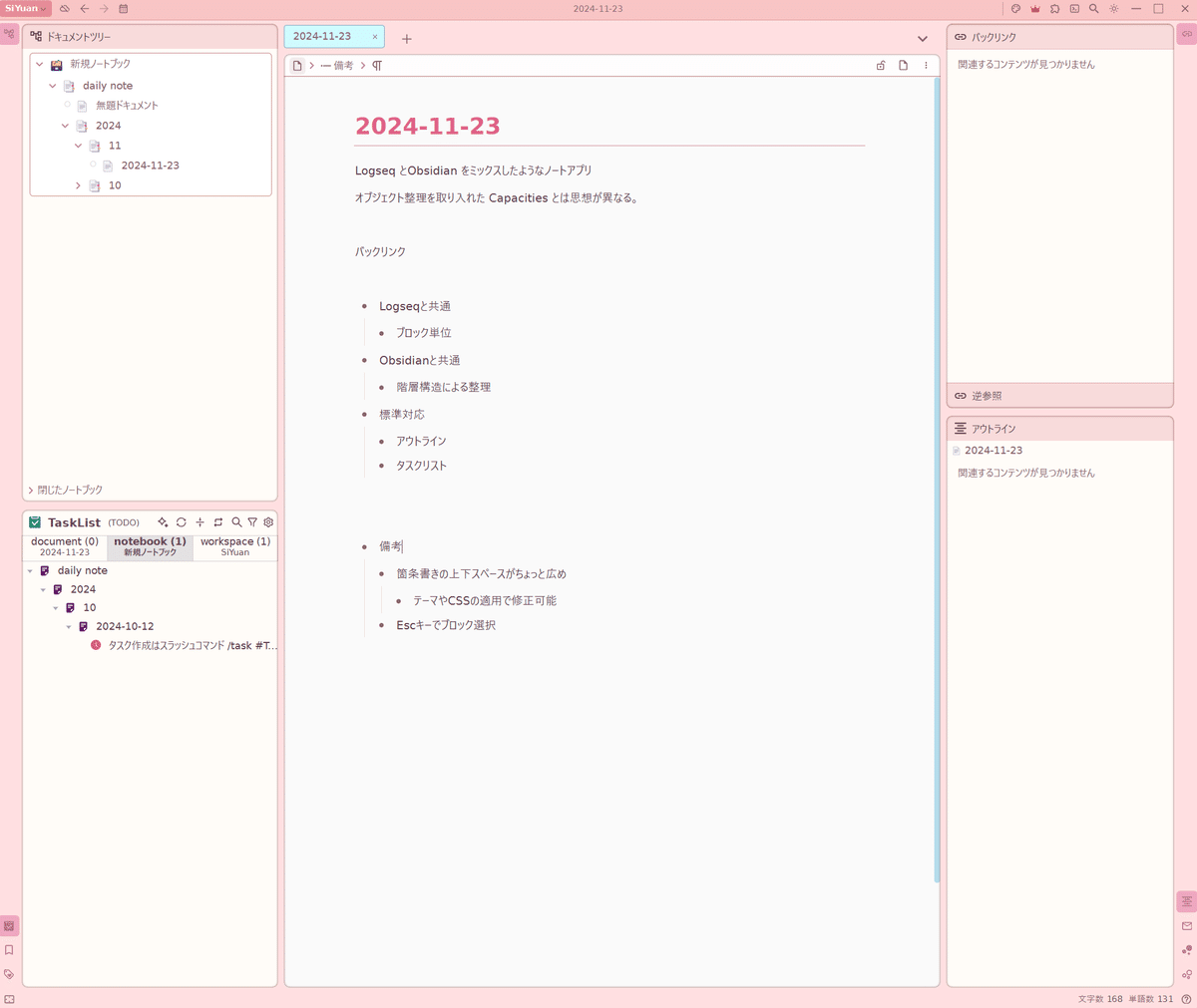Open the bookmark dock icon

pyautogui.click(x=9, y=950)
